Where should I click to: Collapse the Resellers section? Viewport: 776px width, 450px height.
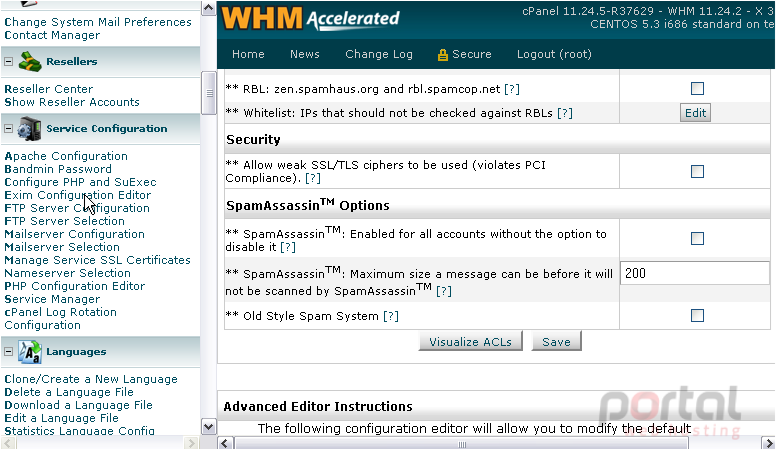coord(8,61)
